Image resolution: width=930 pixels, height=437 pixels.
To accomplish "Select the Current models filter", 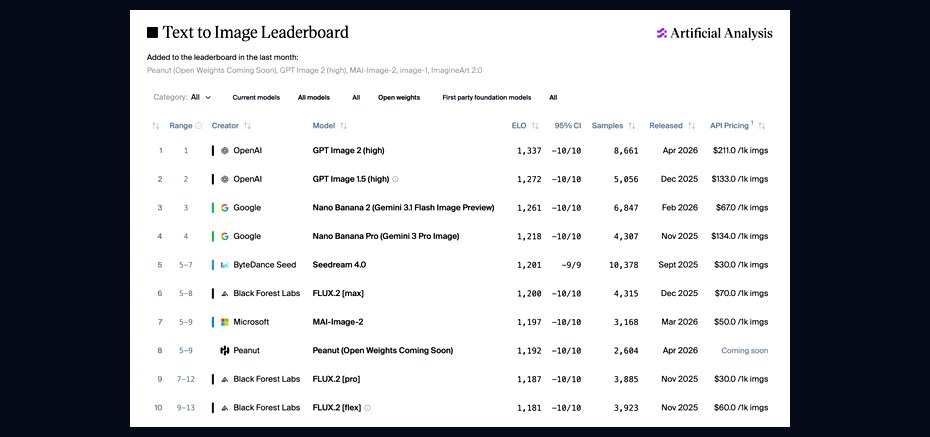I will [256, 97].
